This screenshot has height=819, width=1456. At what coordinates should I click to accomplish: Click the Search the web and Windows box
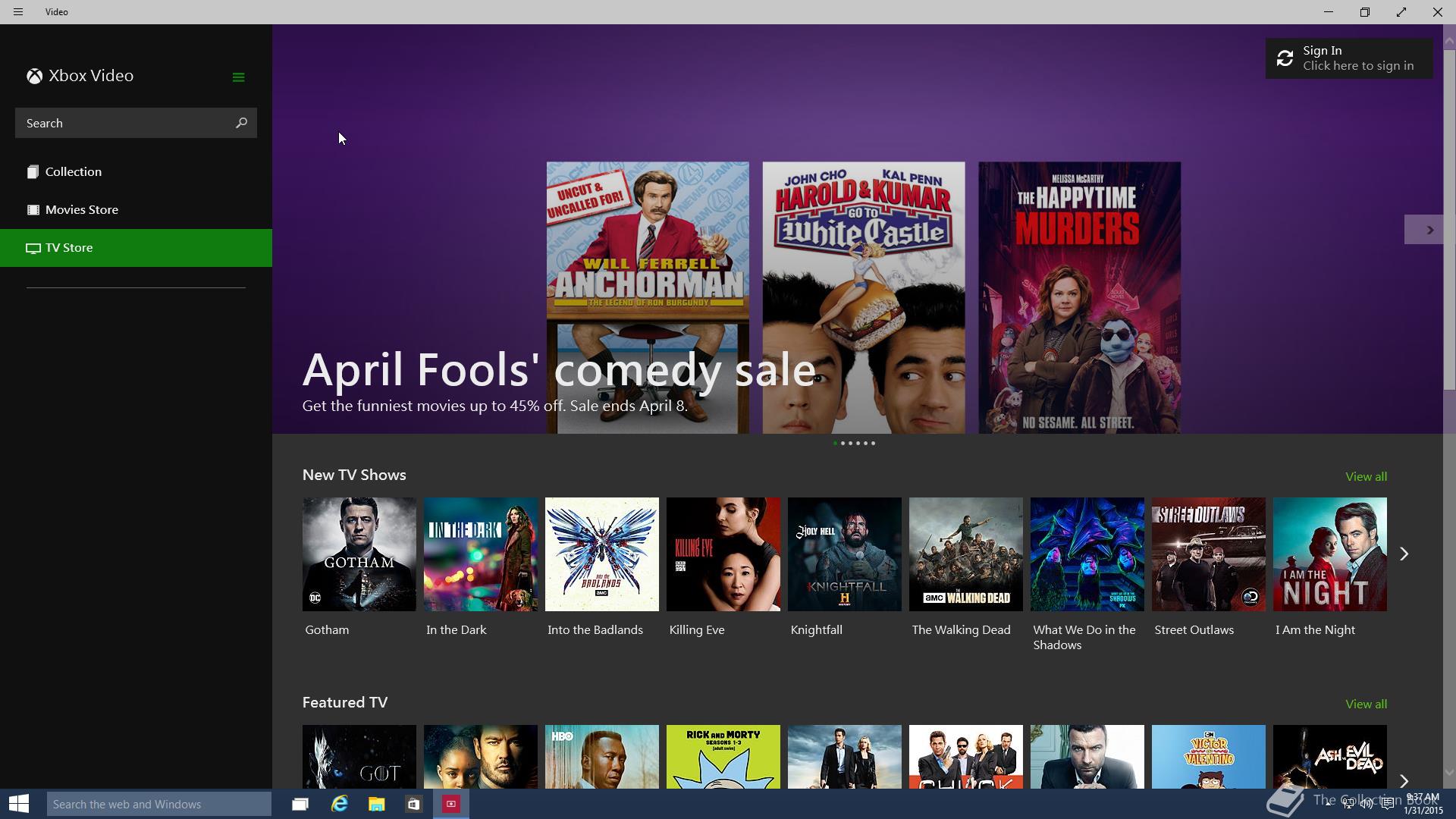(x=159, y=804)
